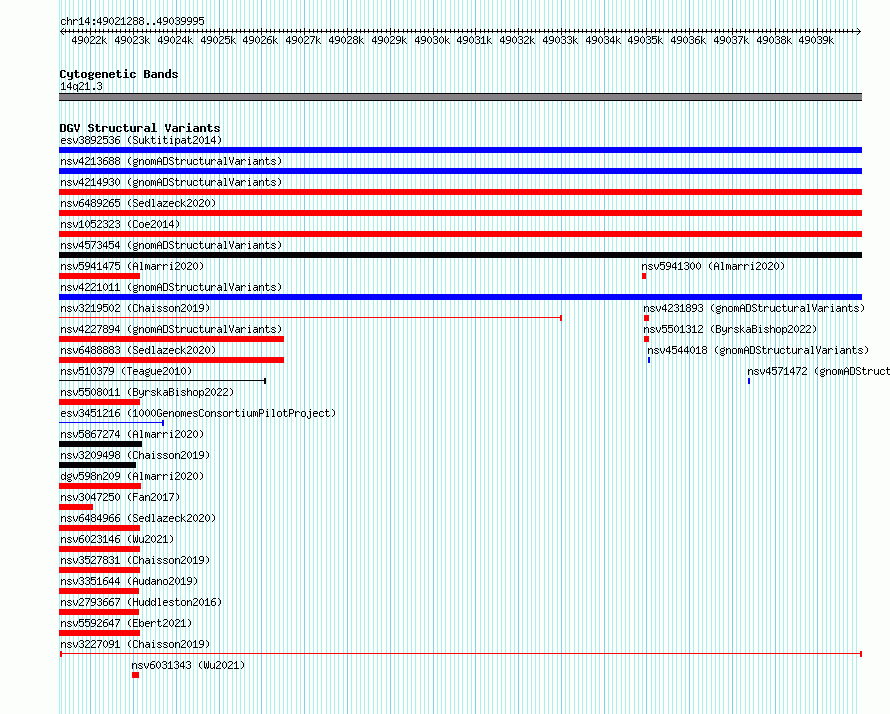Click the chr14:49021288..49039995 position label
The height and width of the screenshot is (714, 890).
(x=132, y=21)
